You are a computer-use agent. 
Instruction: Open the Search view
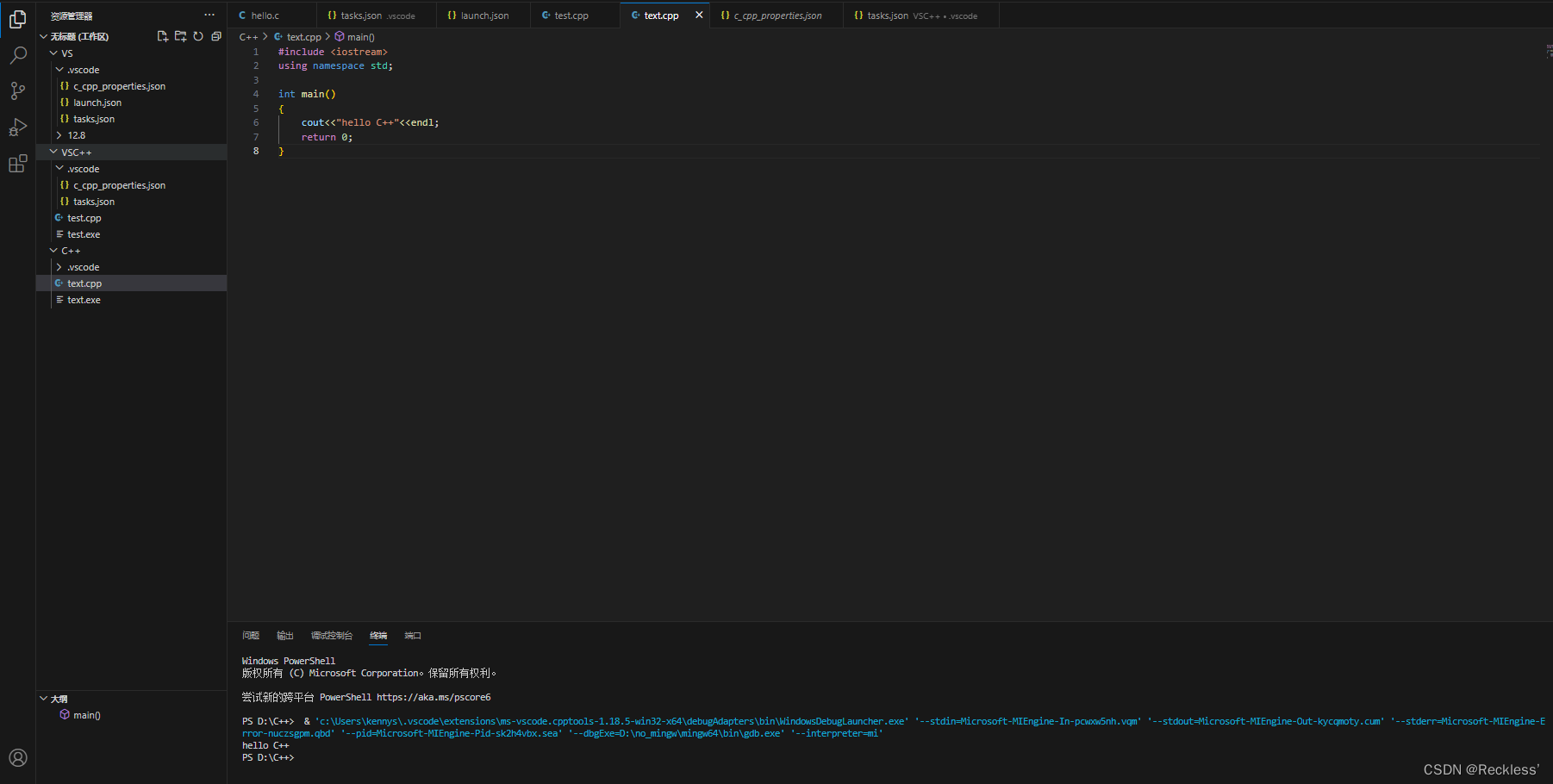pyautogui.click(x=18, y=54)
